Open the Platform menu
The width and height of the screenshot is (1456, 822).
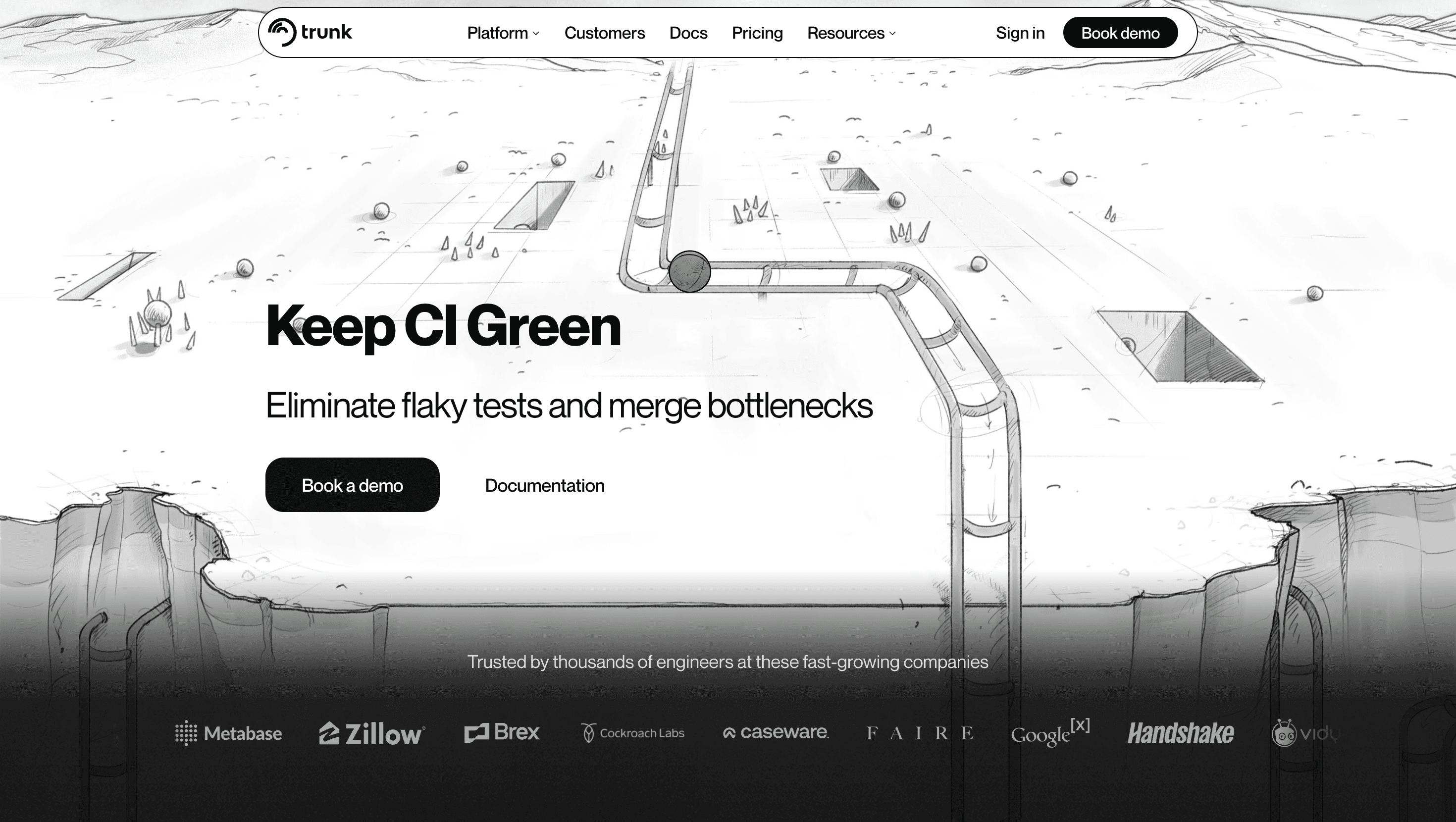click(497, 33)
